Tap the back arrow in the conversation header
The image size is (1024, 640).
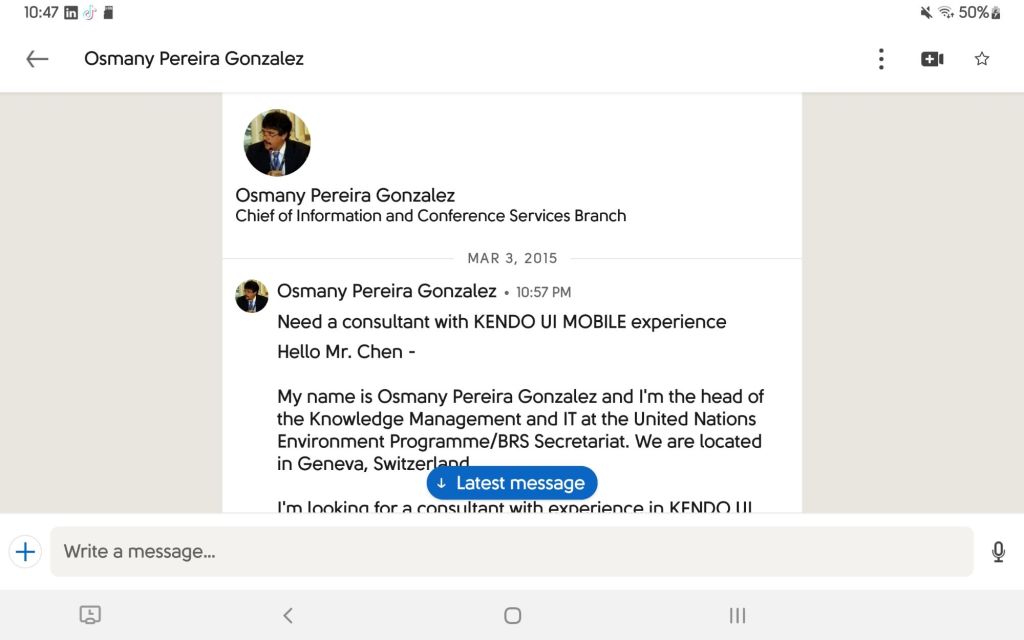point(37,59)
